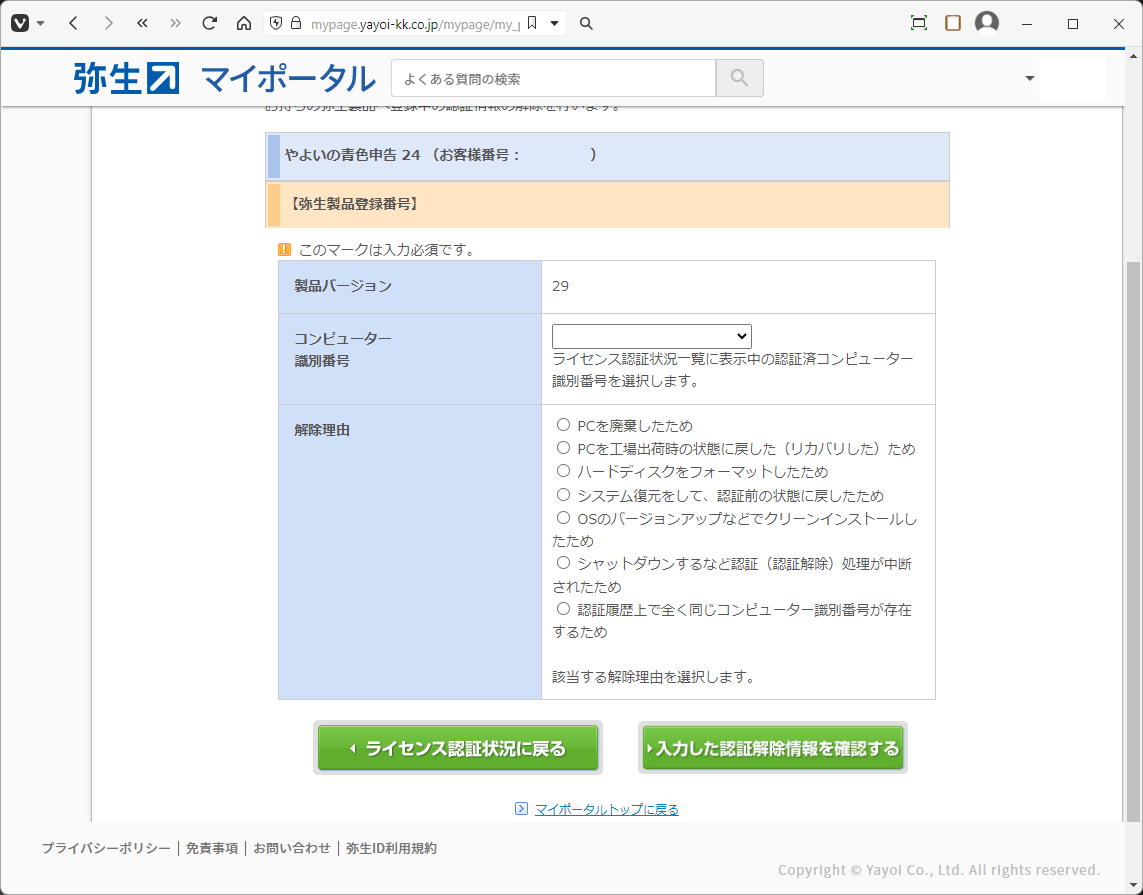Viewport: 1143px width, 895px height.
Task: Open 弥生ID利用規約 footer link
Action: 391,848
